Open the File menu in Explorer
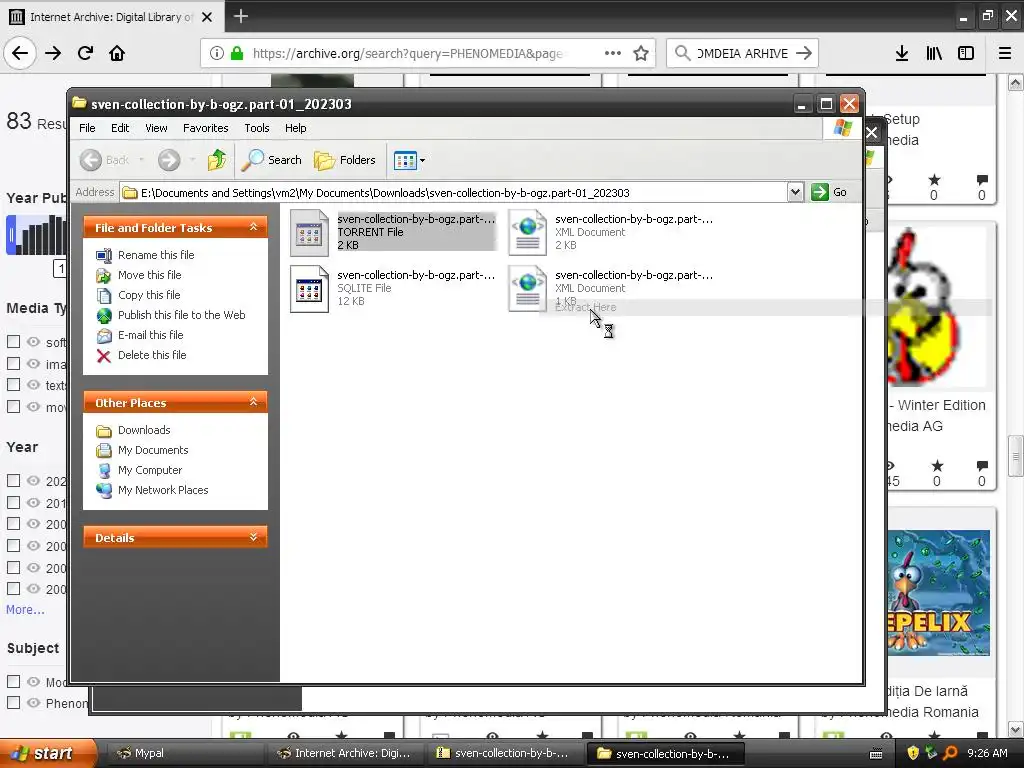The image size is (1024, 768). (87, 128)
